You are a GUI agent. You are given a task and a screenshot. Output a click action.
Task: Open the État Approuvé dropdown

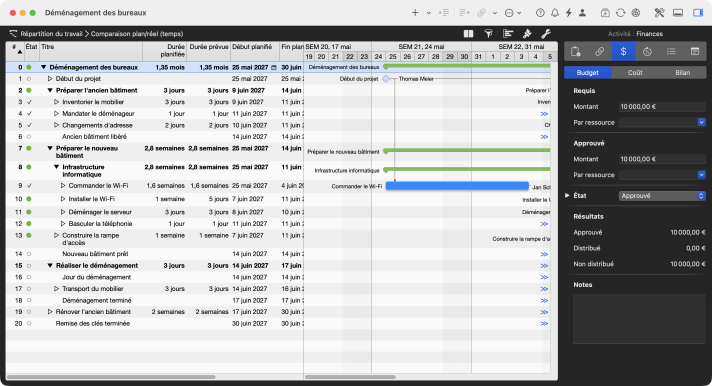coord(662,196)
